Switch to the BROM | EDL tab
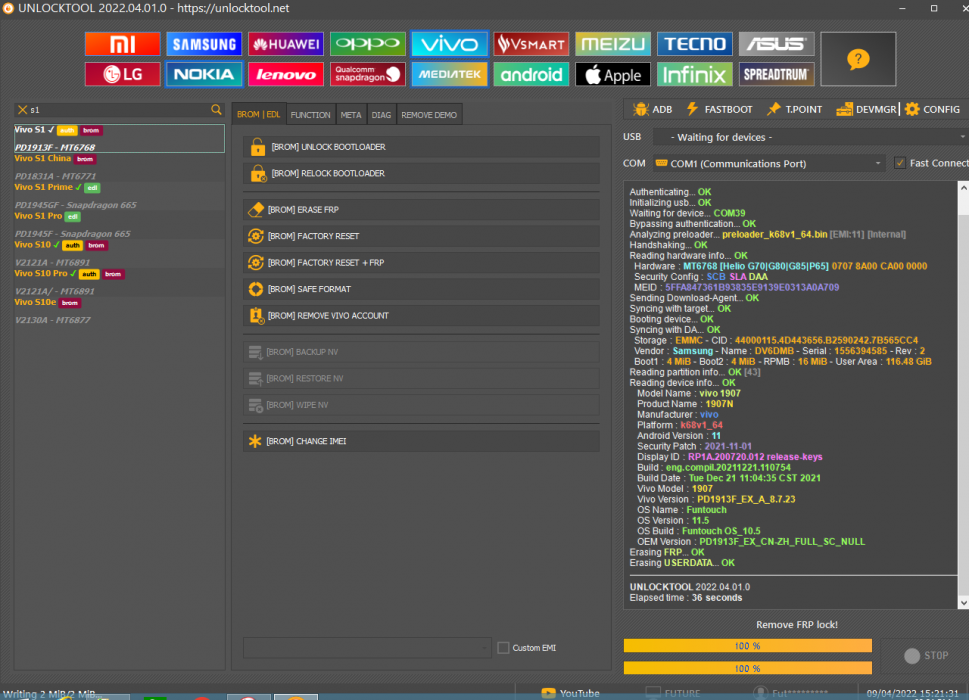 click(258, 115)
